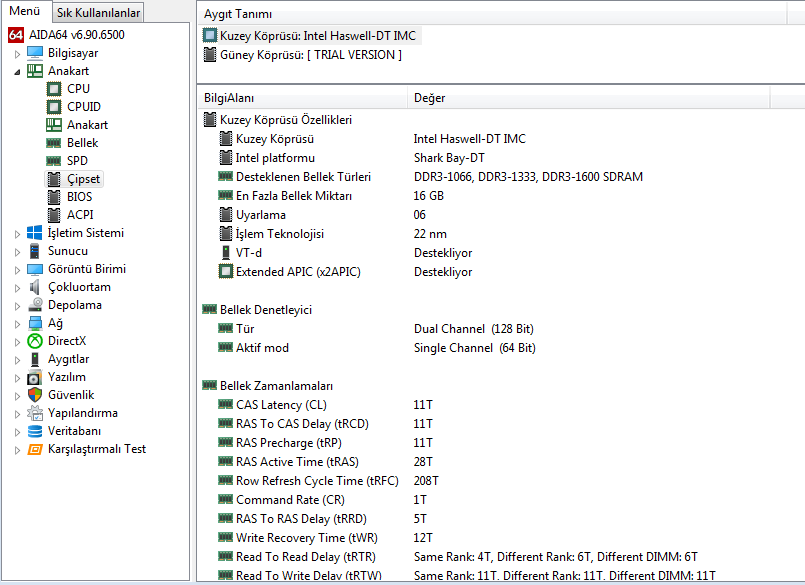Open the Anakart sub-item motherboard icon

[54, 125]
